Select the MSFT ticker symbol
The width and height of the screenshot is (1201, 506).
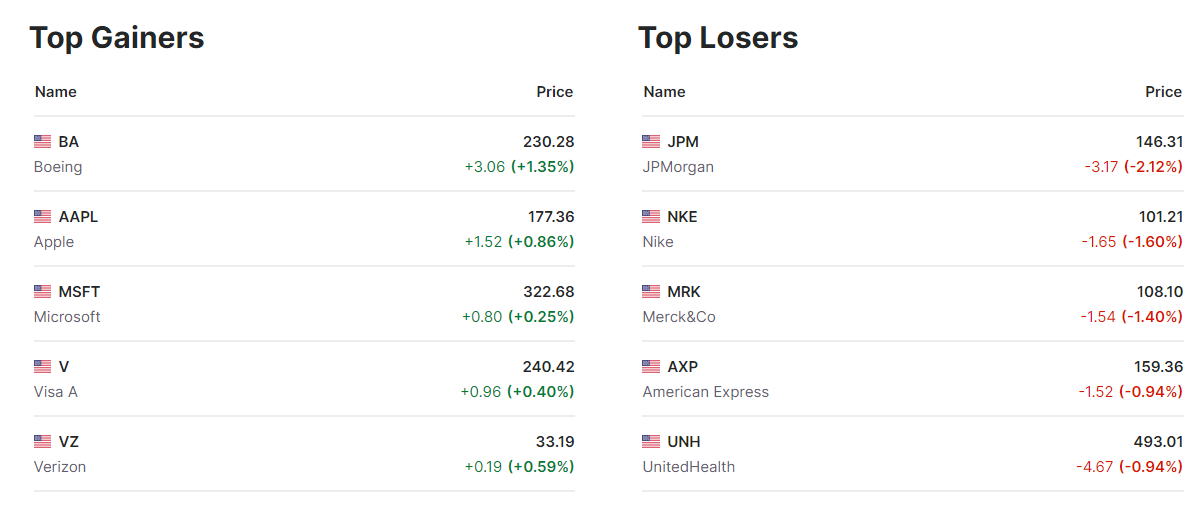pyautogui.click(x=80, y=292)
